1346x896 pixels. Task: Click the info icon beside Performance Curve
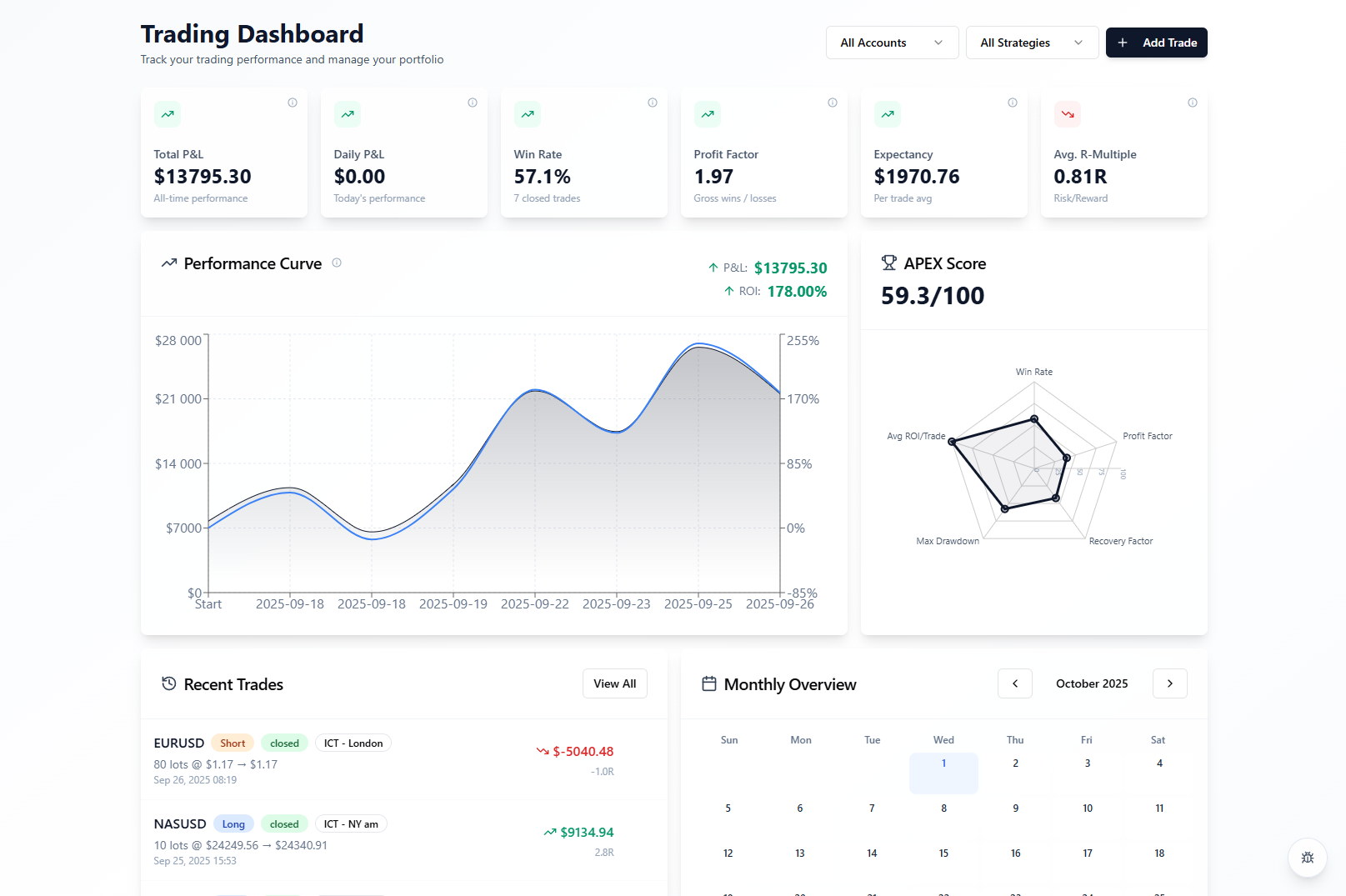click(x=337, y=263)
